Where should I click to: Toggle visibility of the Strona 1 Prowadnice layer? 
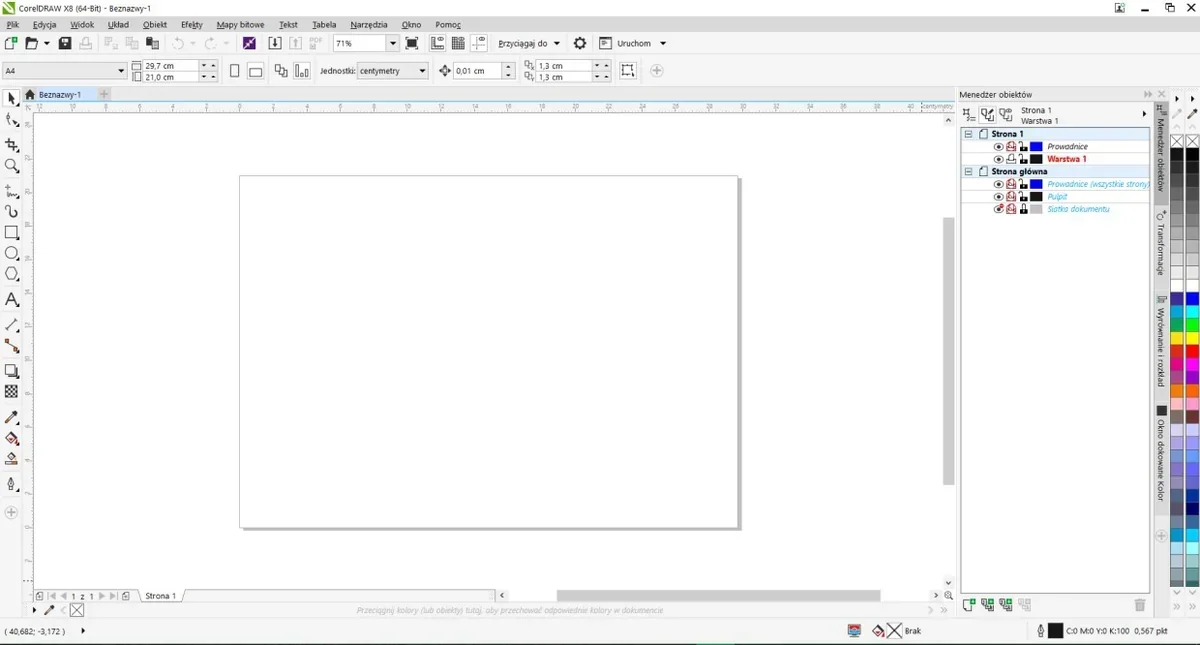point(998,147)
